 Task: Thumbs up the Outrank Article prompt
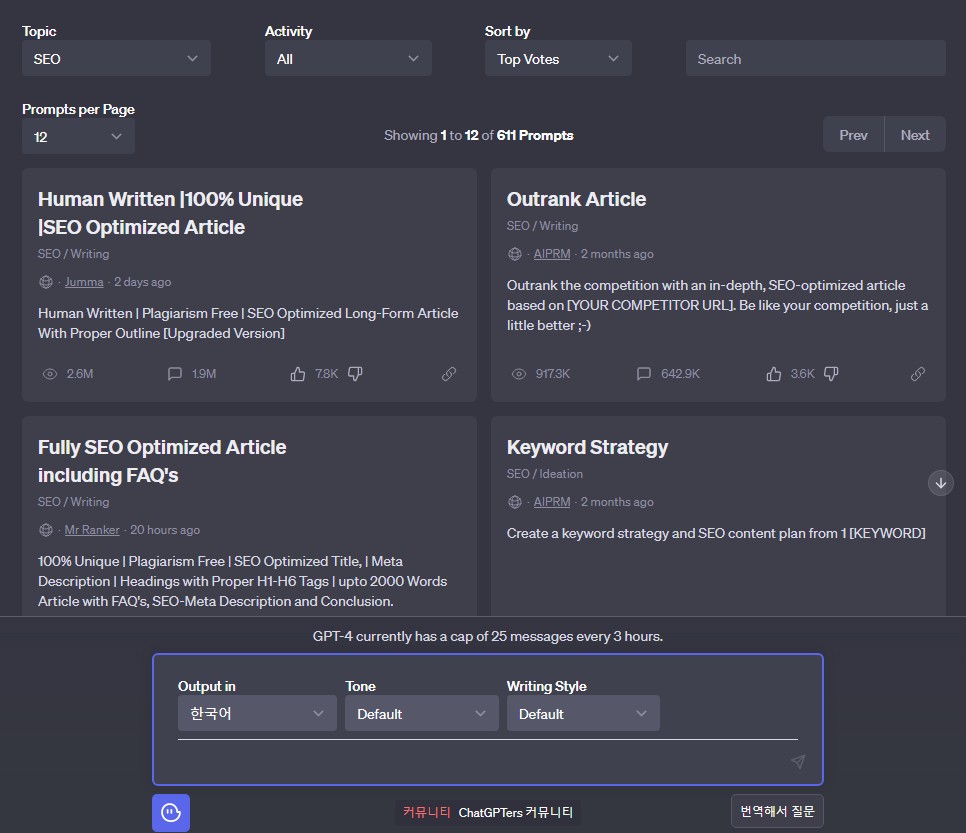click(x=773, y=374)
